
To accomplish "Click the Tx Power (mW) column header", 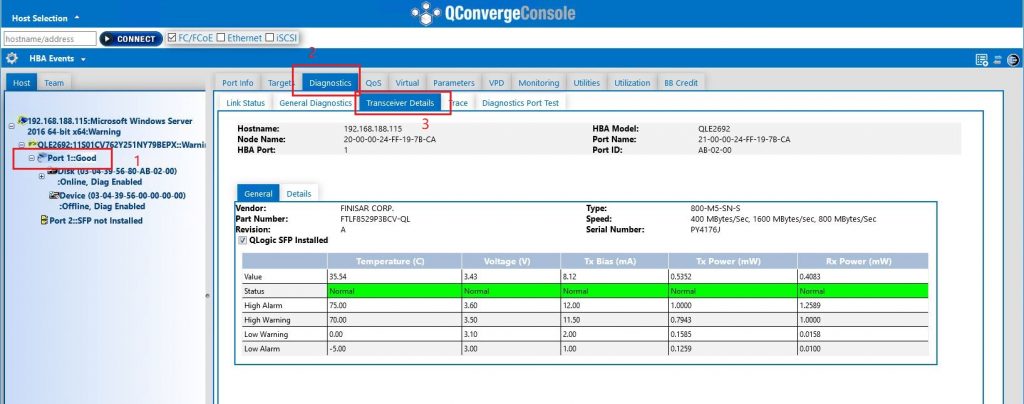I will [x=733, y=261].
